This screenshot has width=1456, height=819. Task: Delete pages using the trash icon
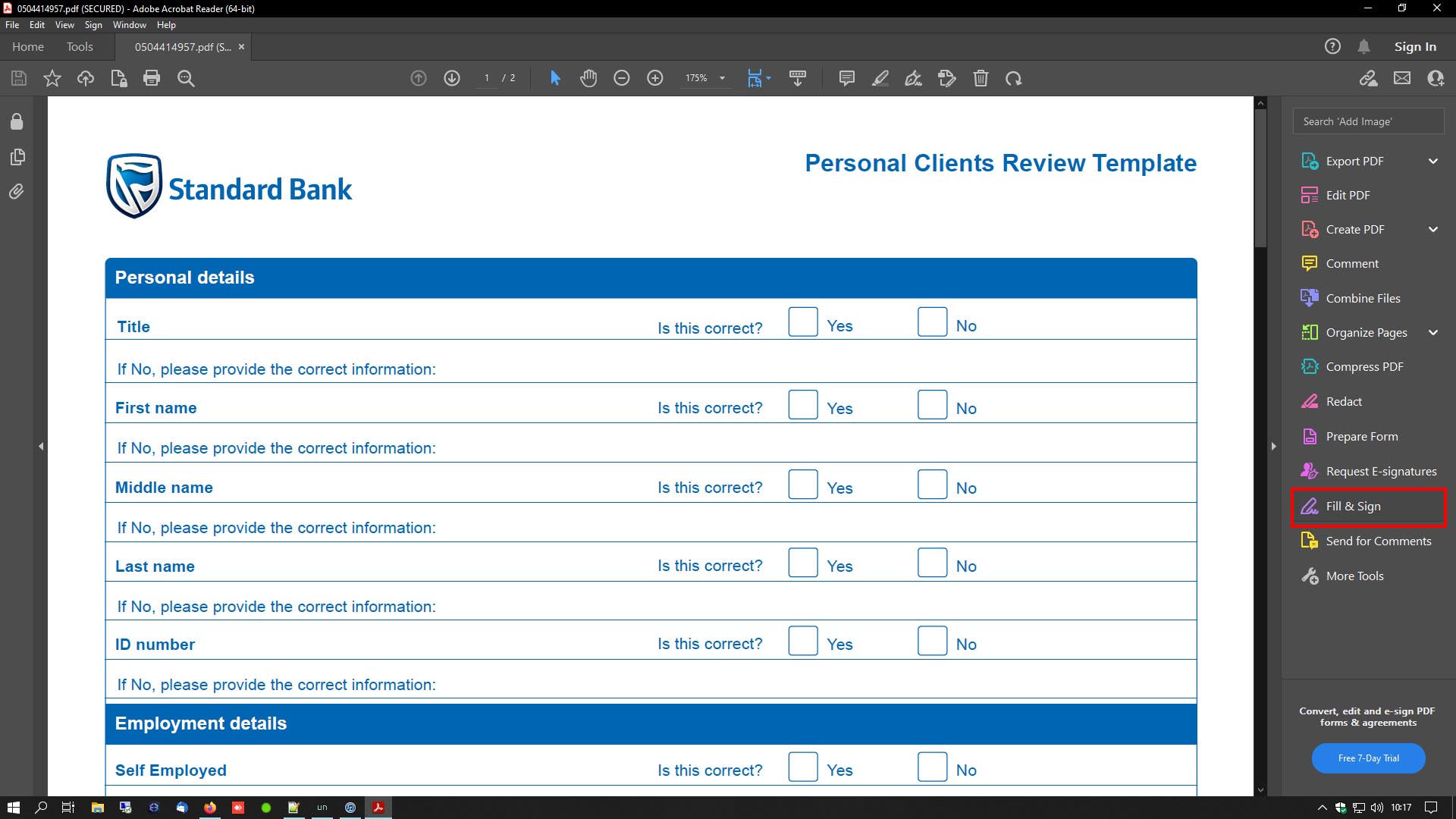pyautogui.click(x=981, y=78)
